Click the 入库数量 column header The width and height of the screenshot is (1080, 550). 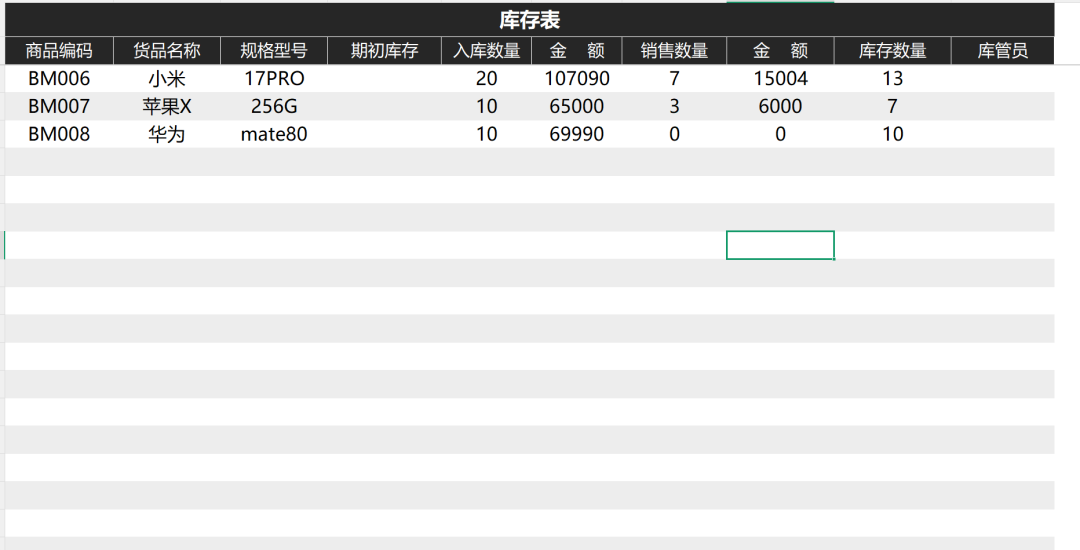(486, 51)
